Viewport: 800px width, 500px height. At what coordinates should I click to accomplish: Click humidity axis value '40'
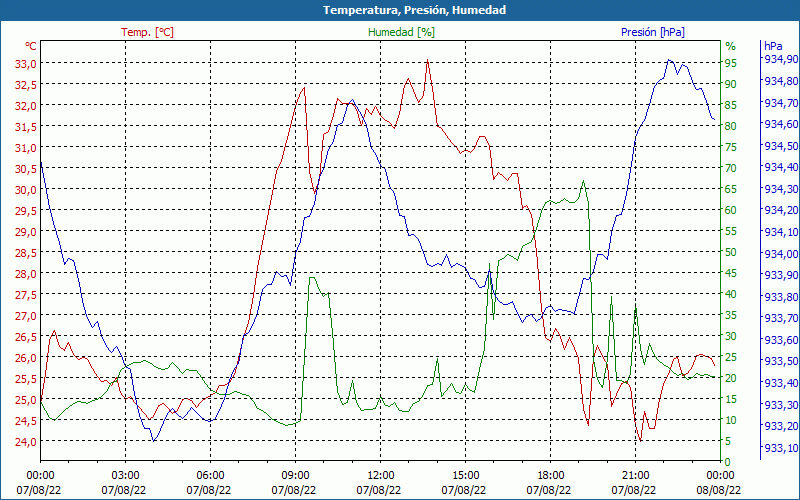click(731, 294)
